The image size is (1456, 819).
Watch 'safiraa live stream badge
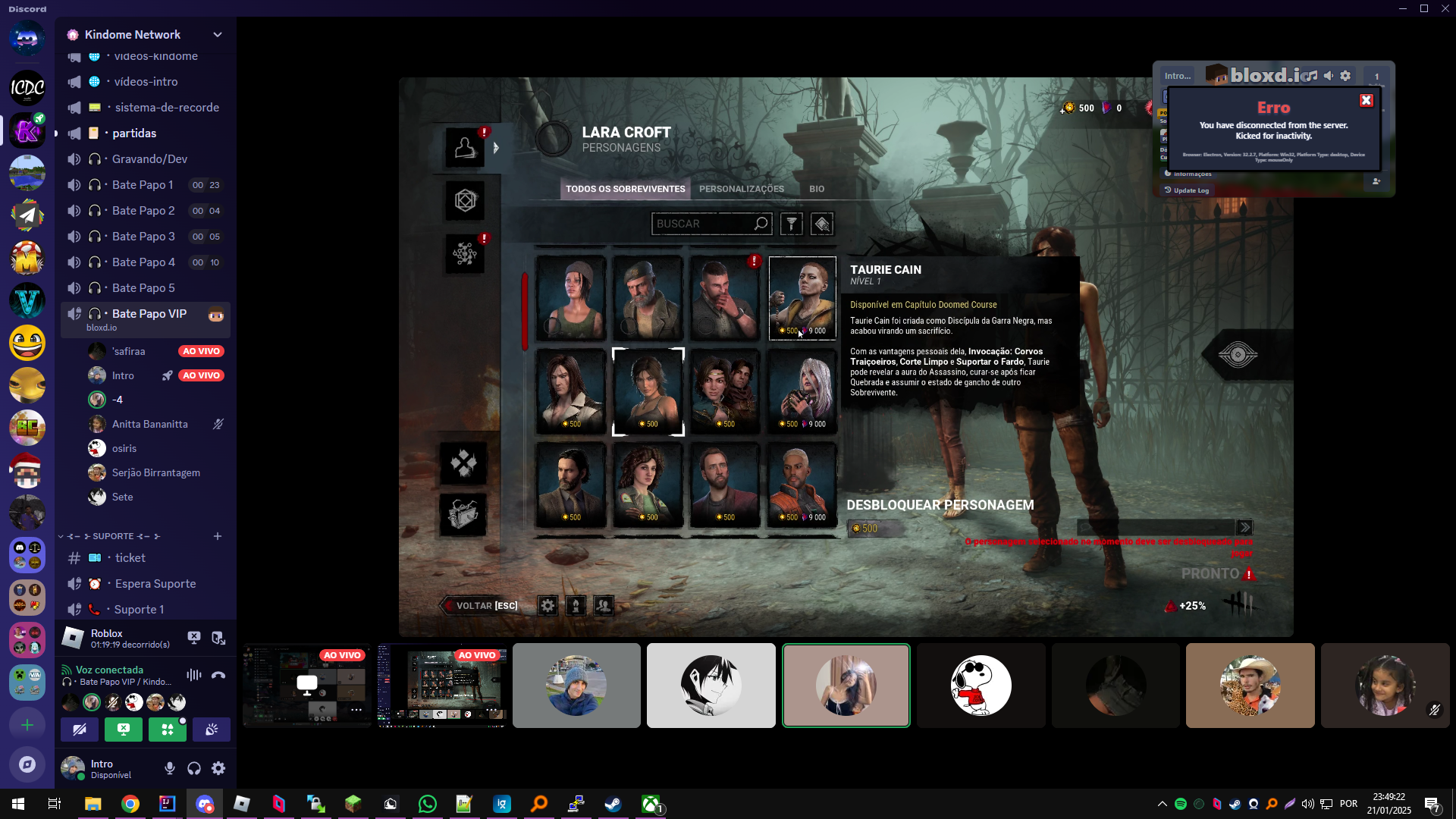(x=201, y=351)
